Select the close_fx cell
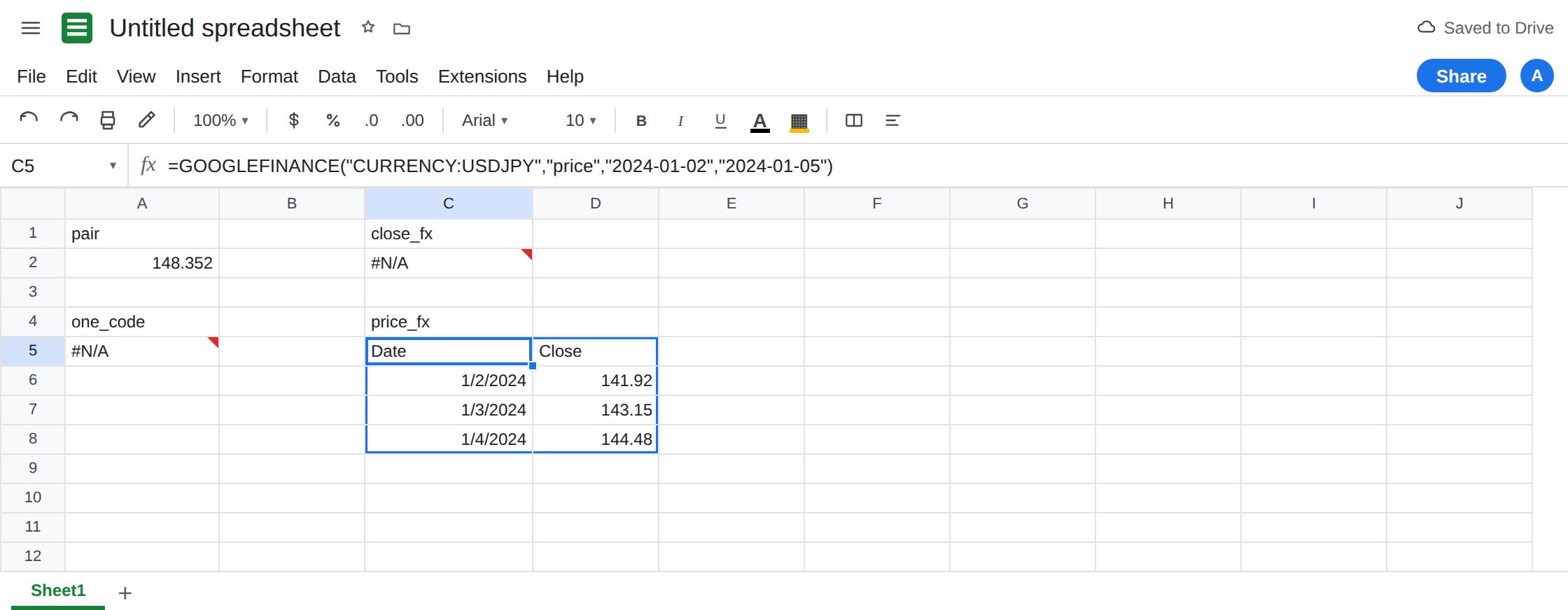 449,234
